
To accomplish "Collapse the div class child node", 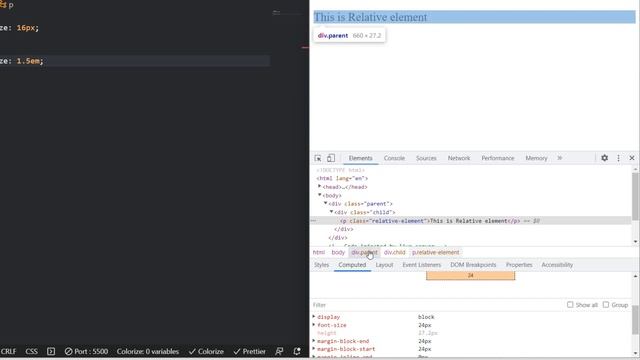I will [x=331, y=212].
